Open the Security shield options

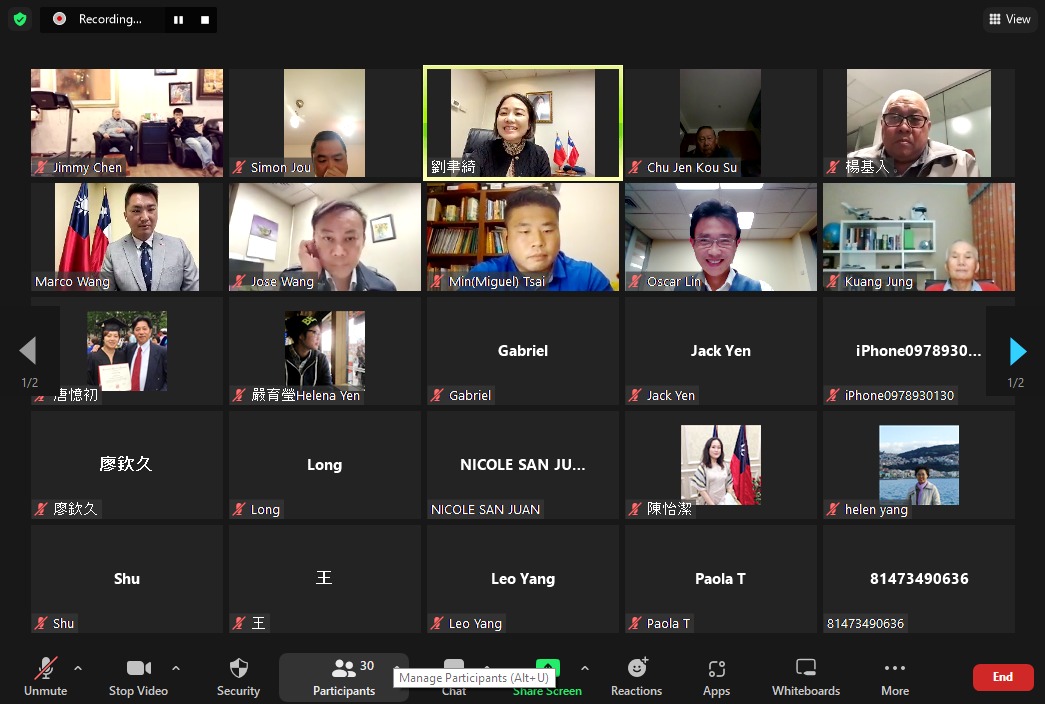coord(238,676)
